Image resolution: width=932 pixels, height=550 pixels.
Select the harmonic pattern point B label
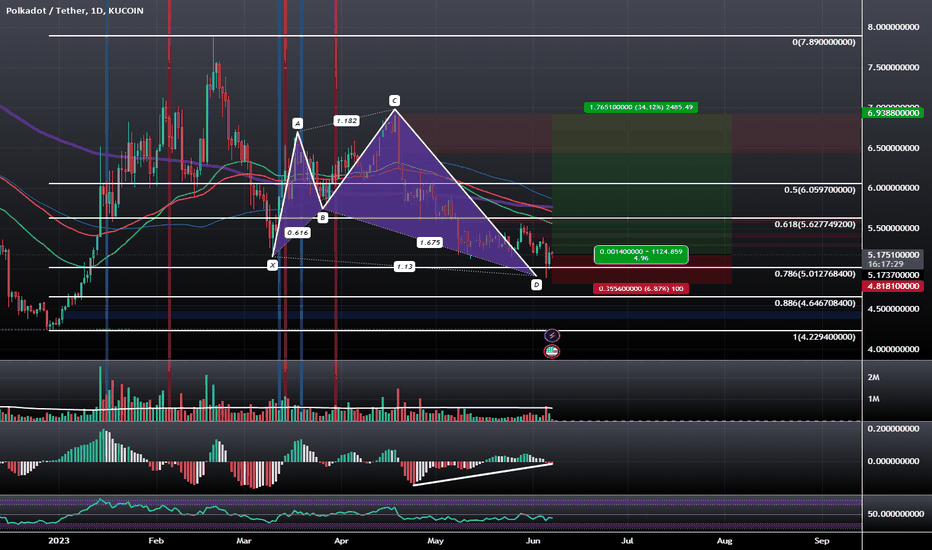[322, 218]
